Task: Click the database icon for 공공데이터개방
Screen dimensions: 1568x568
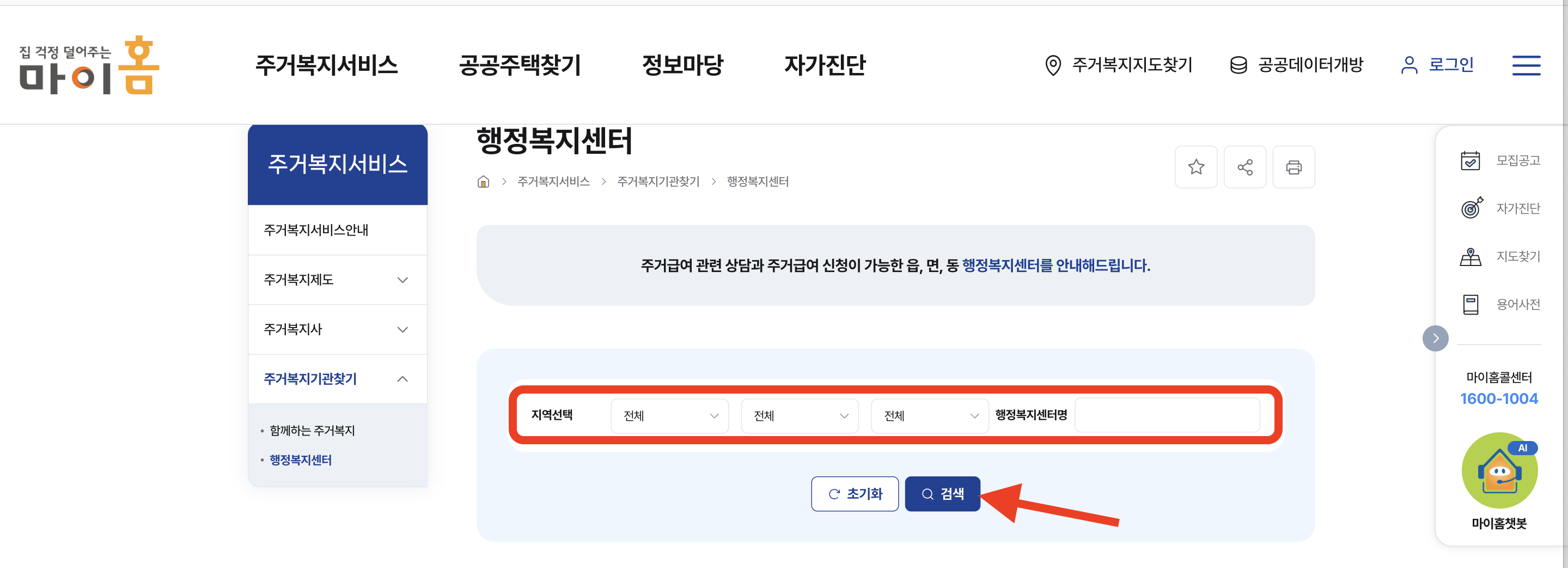Action: pyautogui.click(x=1238, y=65)
